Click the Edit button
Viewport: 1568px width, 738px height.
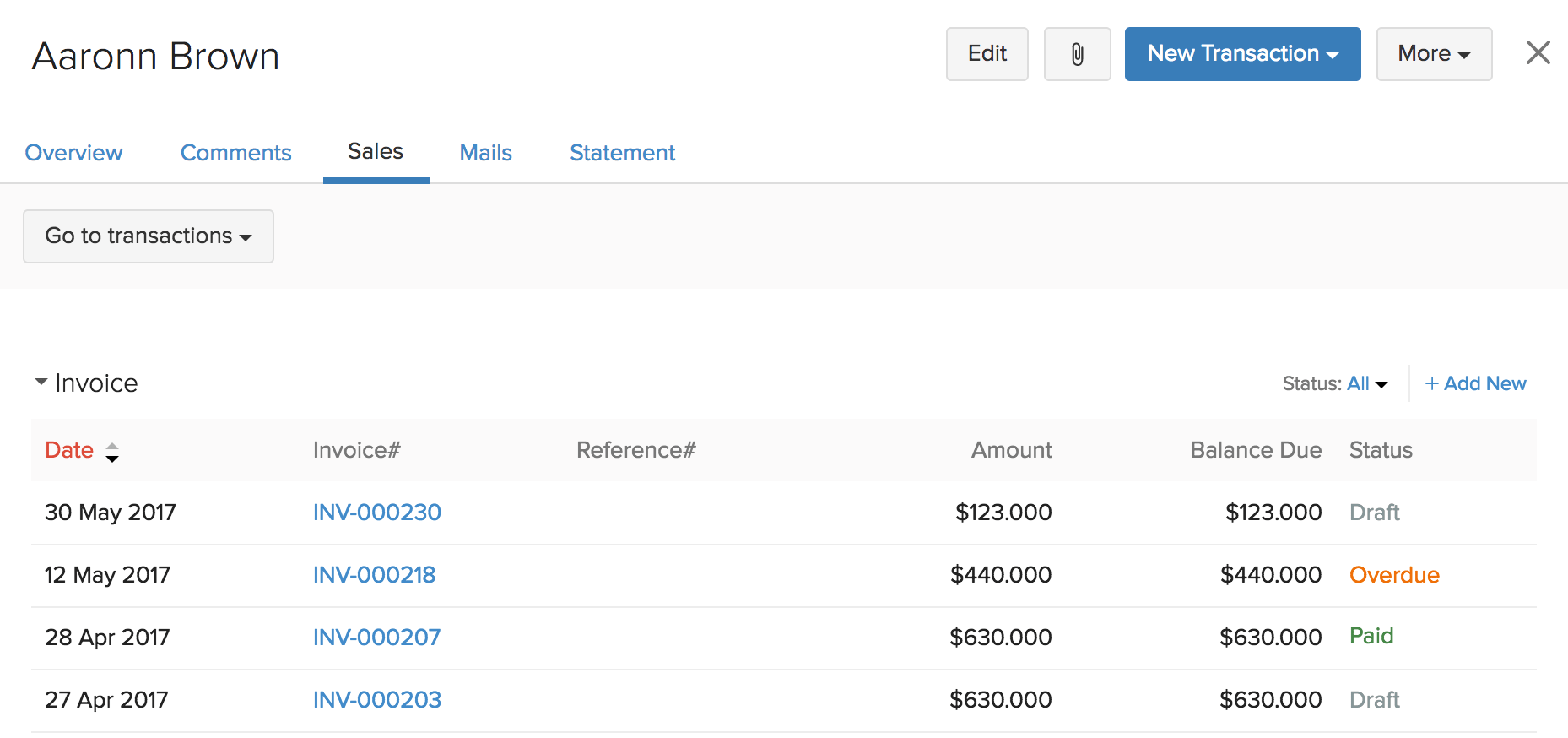click(x=987, y=54)
